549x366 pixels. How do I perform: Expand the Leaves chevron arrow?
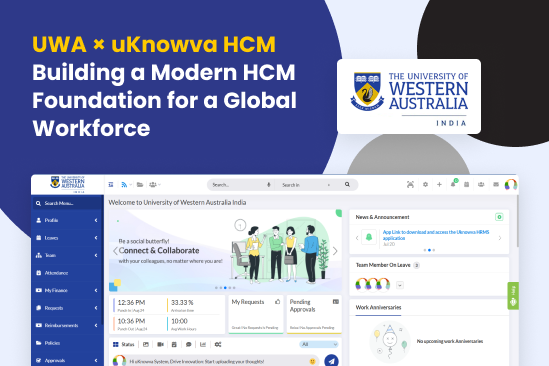click(x=96, y=238)
